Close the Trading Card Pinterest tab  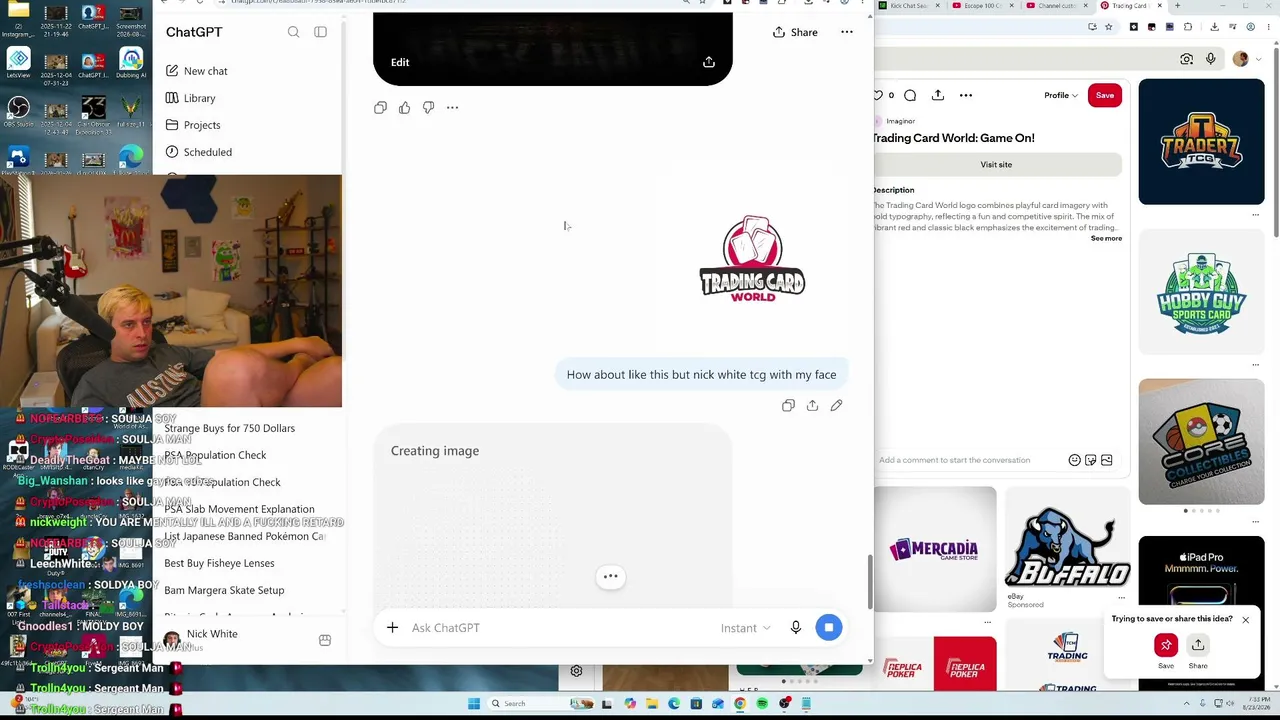click(x=1160, y=6)
